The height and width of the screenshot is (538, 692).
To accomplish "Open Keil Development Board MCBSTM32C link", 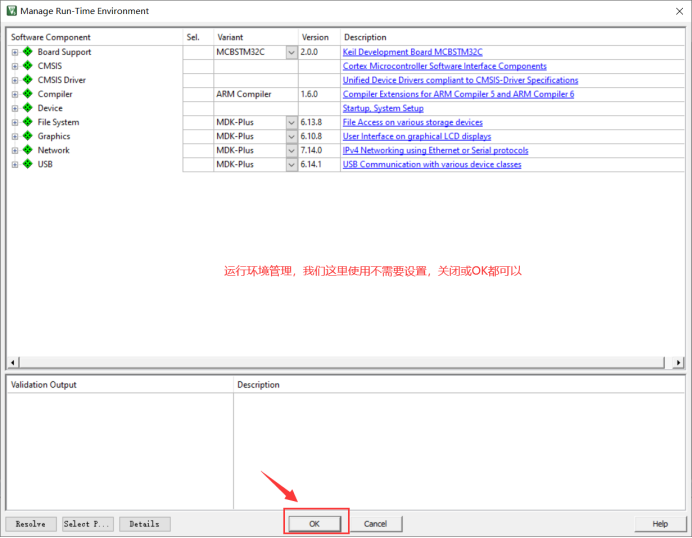I will (413, 52).
